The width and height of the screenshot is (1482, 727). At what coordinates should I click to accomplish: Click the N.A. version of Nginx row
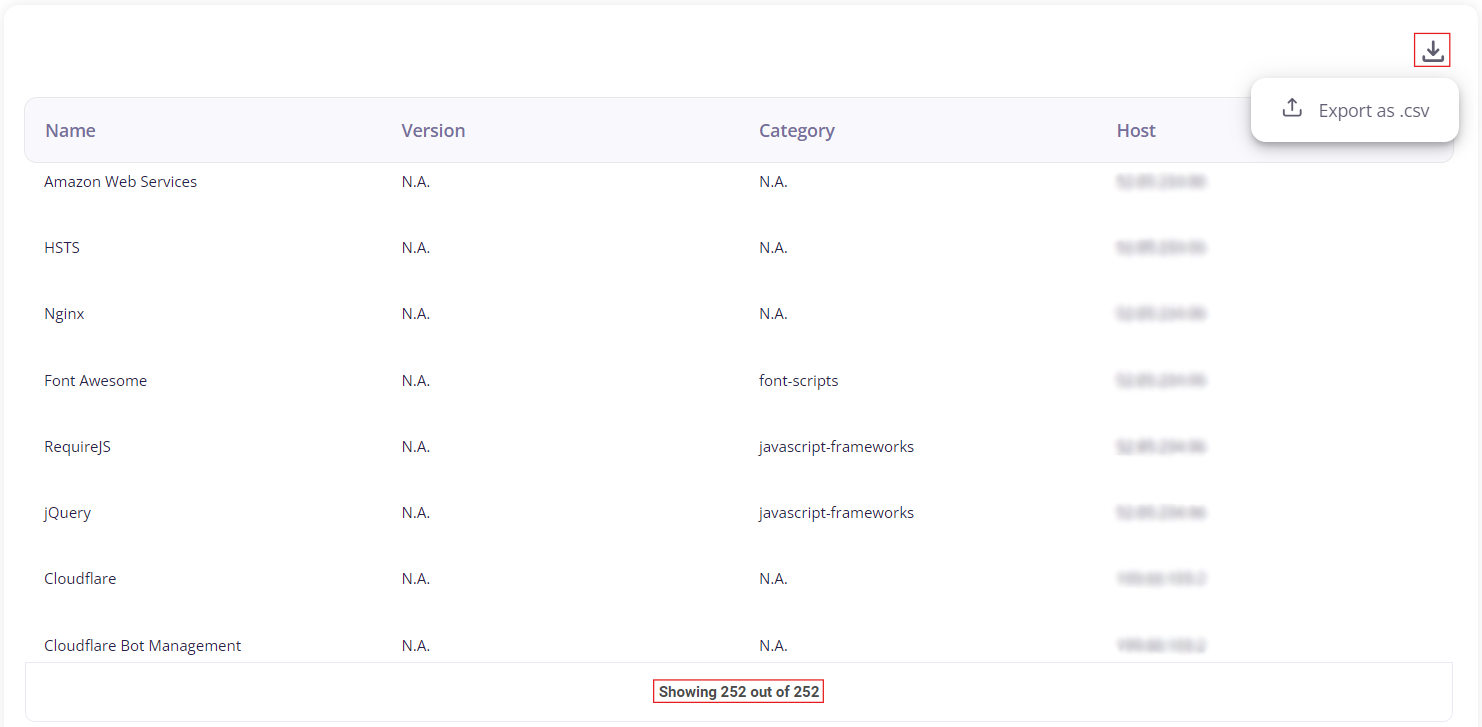[x=416, y=314]
